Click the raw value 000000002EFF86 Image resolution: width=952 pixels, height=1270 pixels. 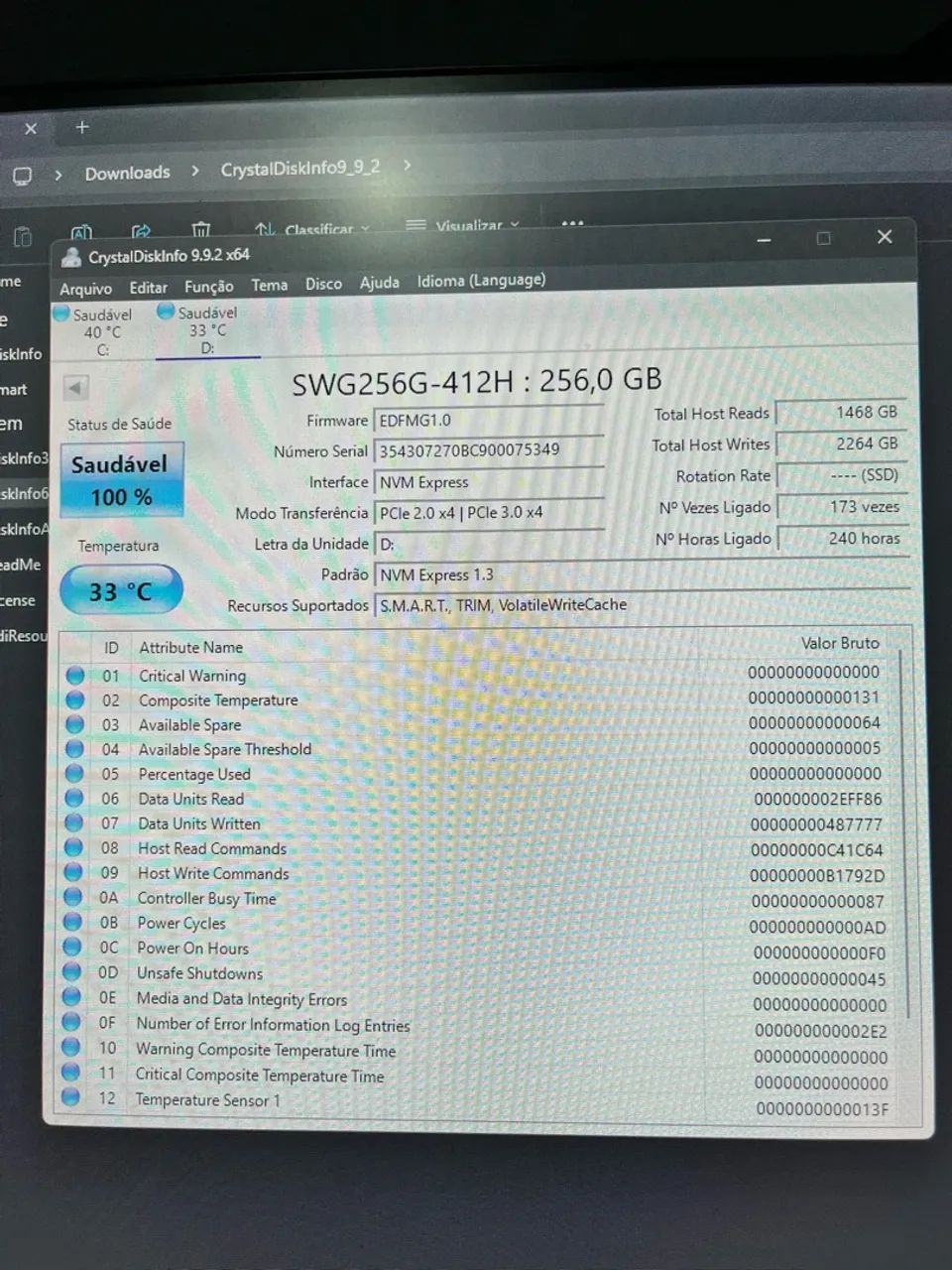tap(818, 799)
